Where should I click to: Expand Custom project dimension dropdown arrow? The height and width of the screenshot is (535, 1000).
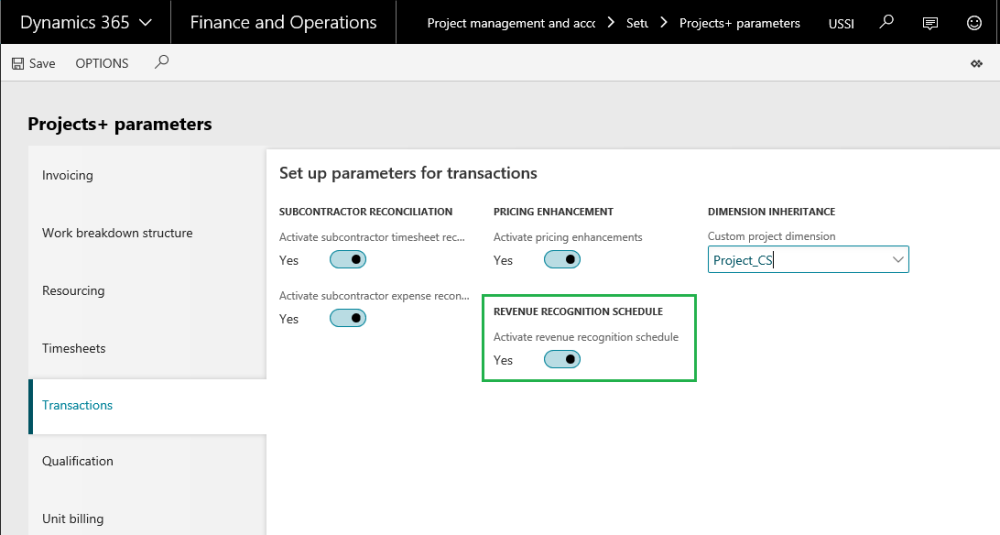(895, 260)
